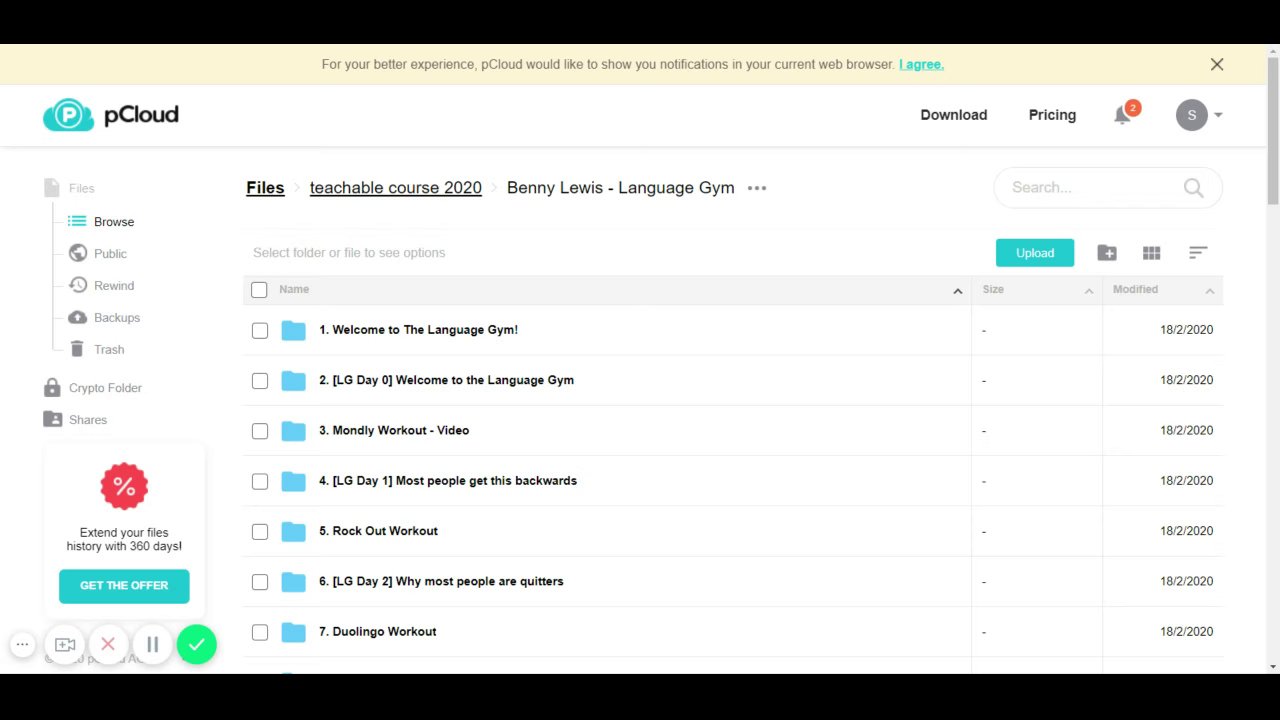
Task: Open '7. Duolingo Workout' folder name
Action: (378, 632)
